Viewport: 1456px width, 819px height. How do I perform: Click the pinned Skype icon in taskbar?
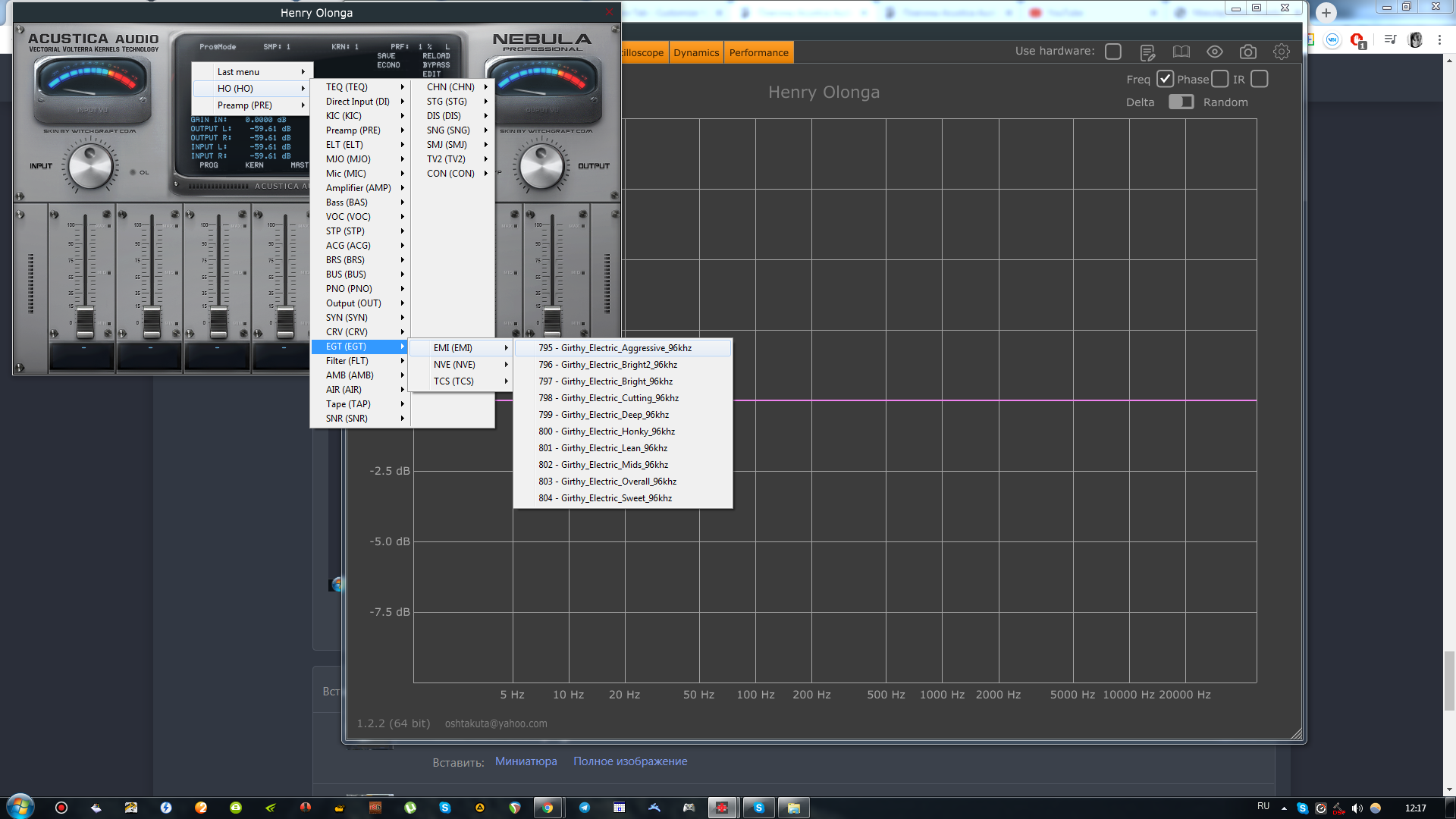point(445,808)
